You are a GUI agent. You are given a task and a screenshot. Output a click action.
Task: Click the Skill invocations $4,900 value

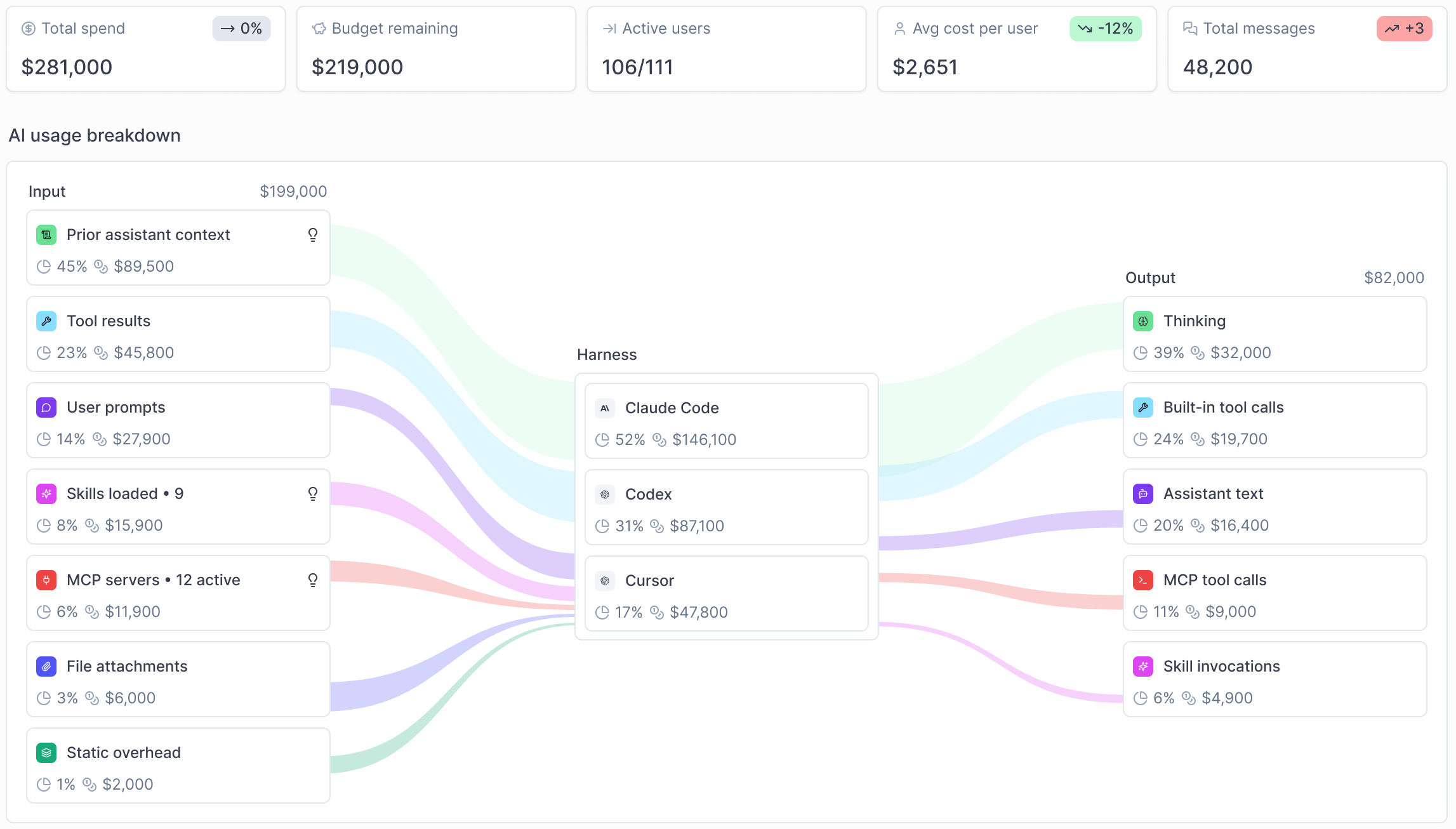tap(1227, 698)
